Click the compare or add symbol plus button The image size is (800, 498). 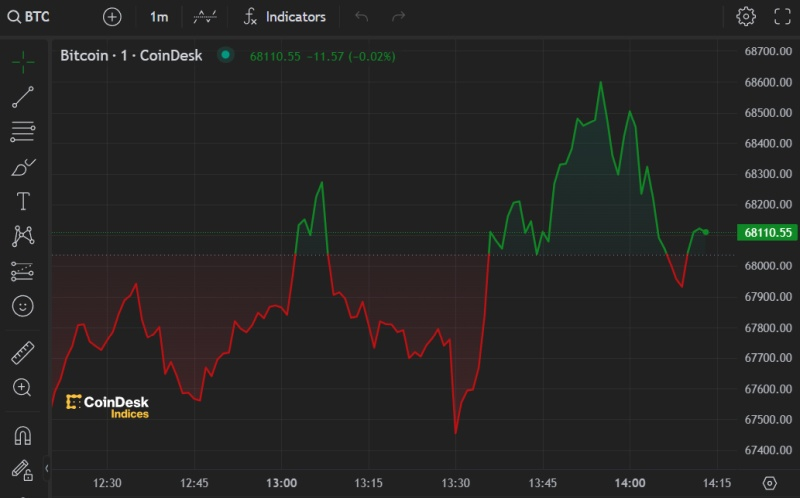point(112,17)
